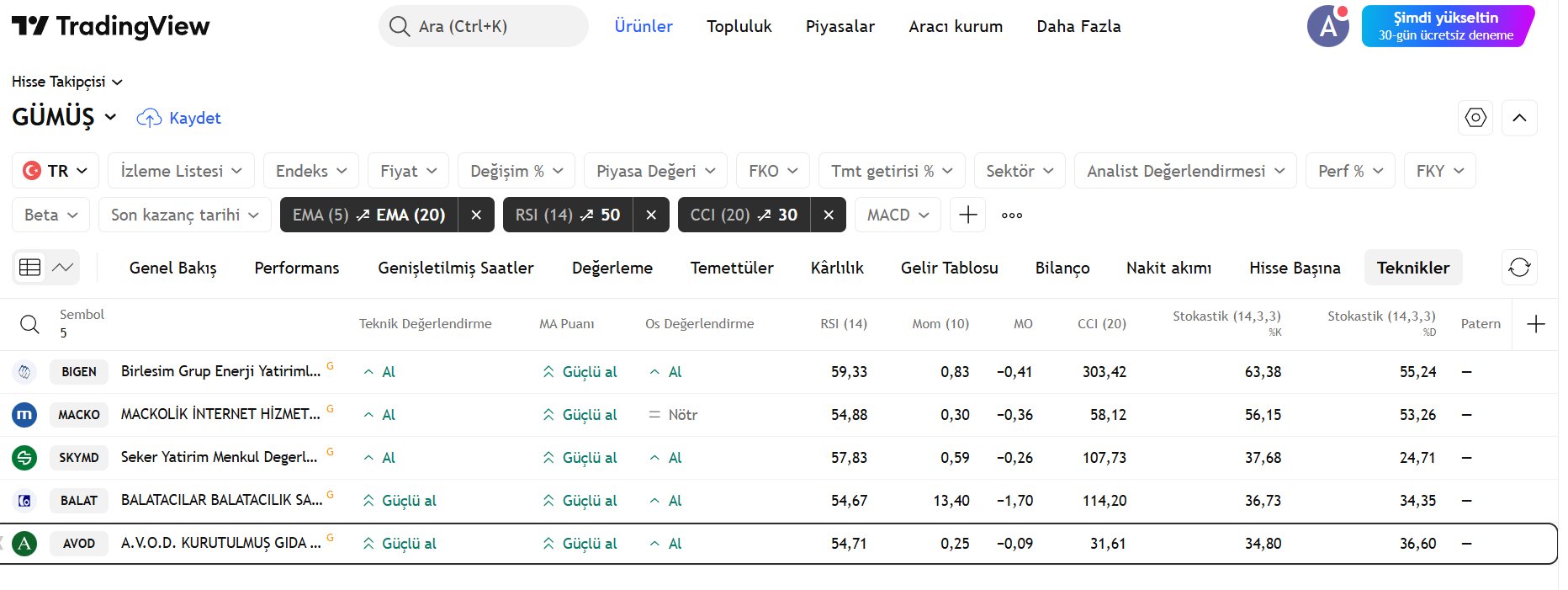The width and height of the screenshot is (1568, 590).
Task: Remove the RSI (14) filter
Action: 651,215
